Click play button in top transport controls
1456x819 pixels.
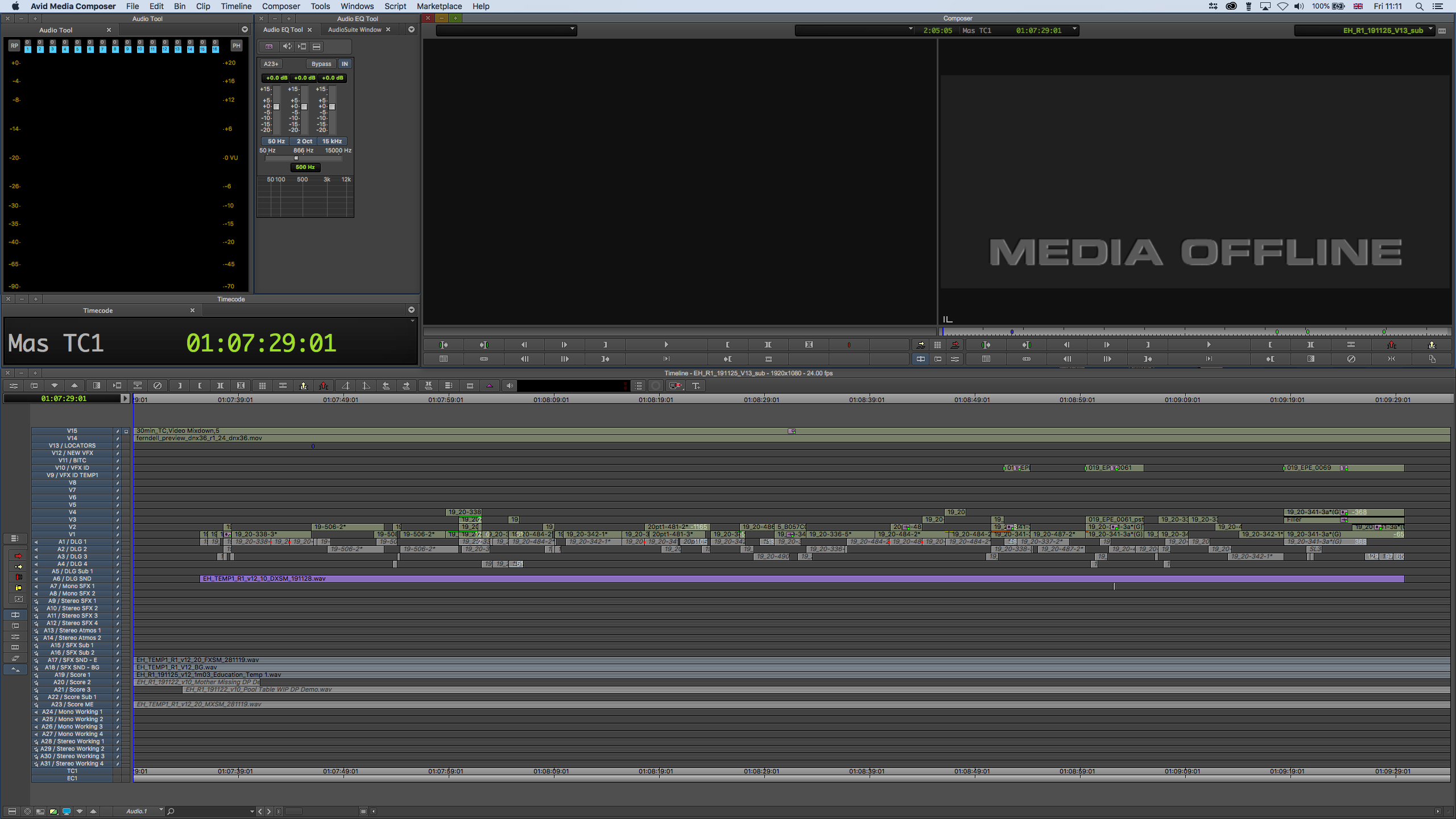(x=666, y=343)
